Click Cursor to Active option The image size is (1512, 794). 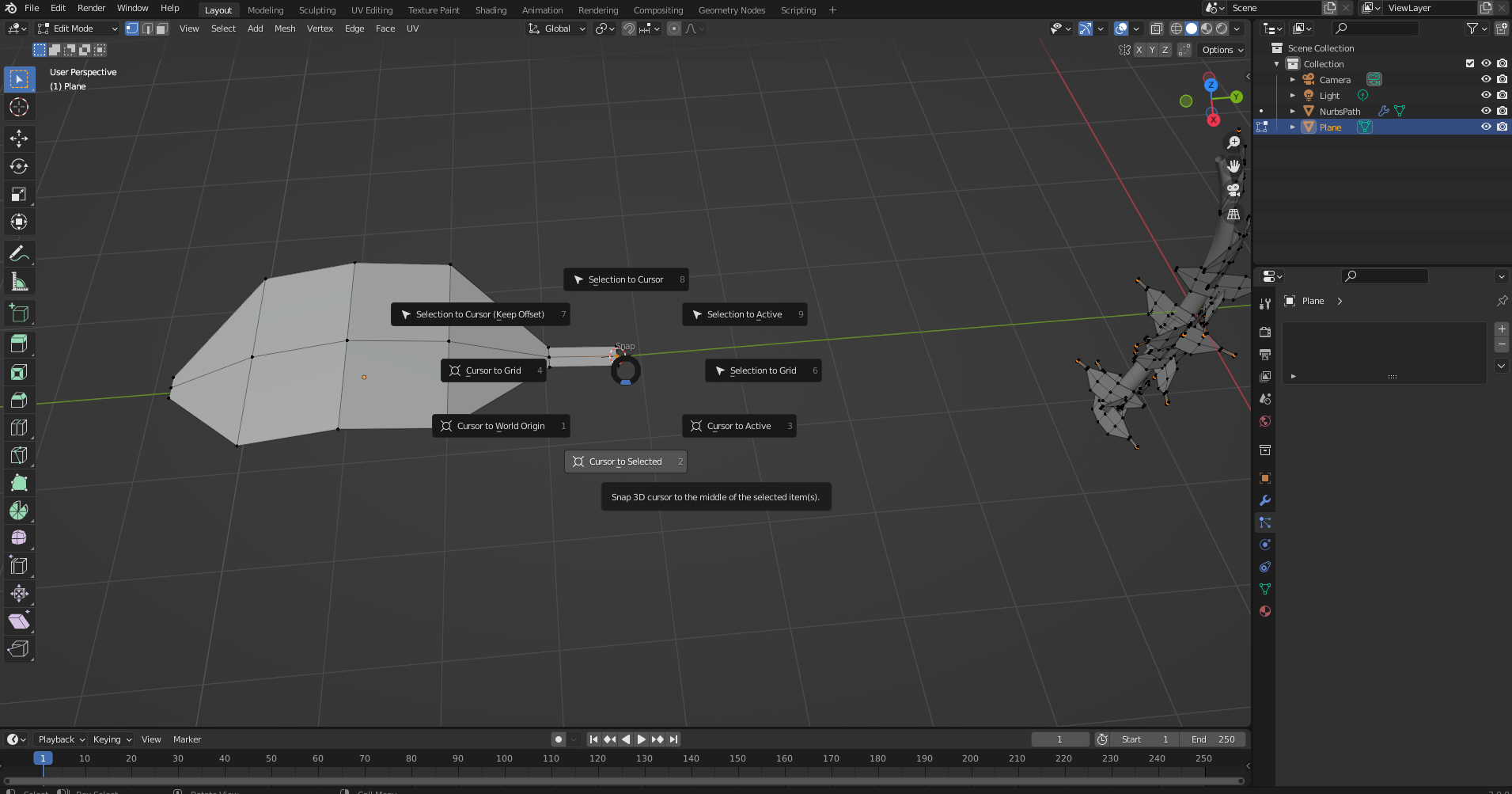[x=739, y=426]
